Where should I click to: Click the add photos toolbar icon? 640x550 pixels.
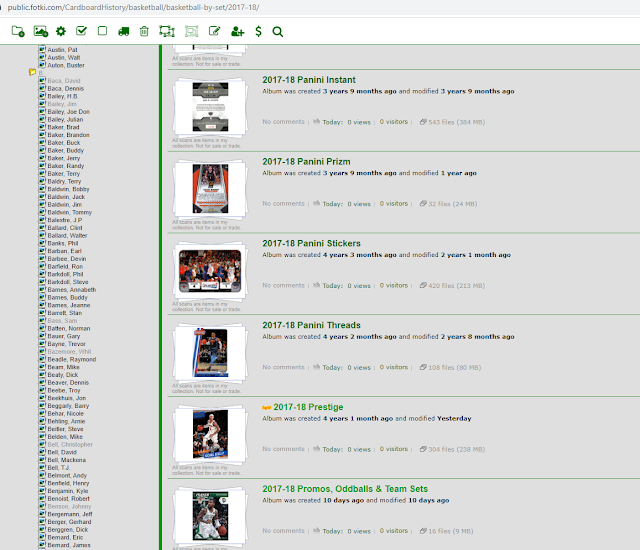pos(41,31)
